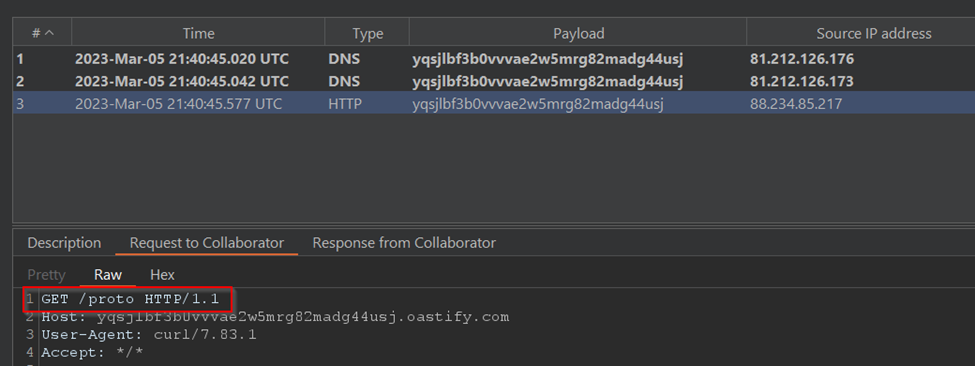Open the Description tab

(x=64, y=243)
